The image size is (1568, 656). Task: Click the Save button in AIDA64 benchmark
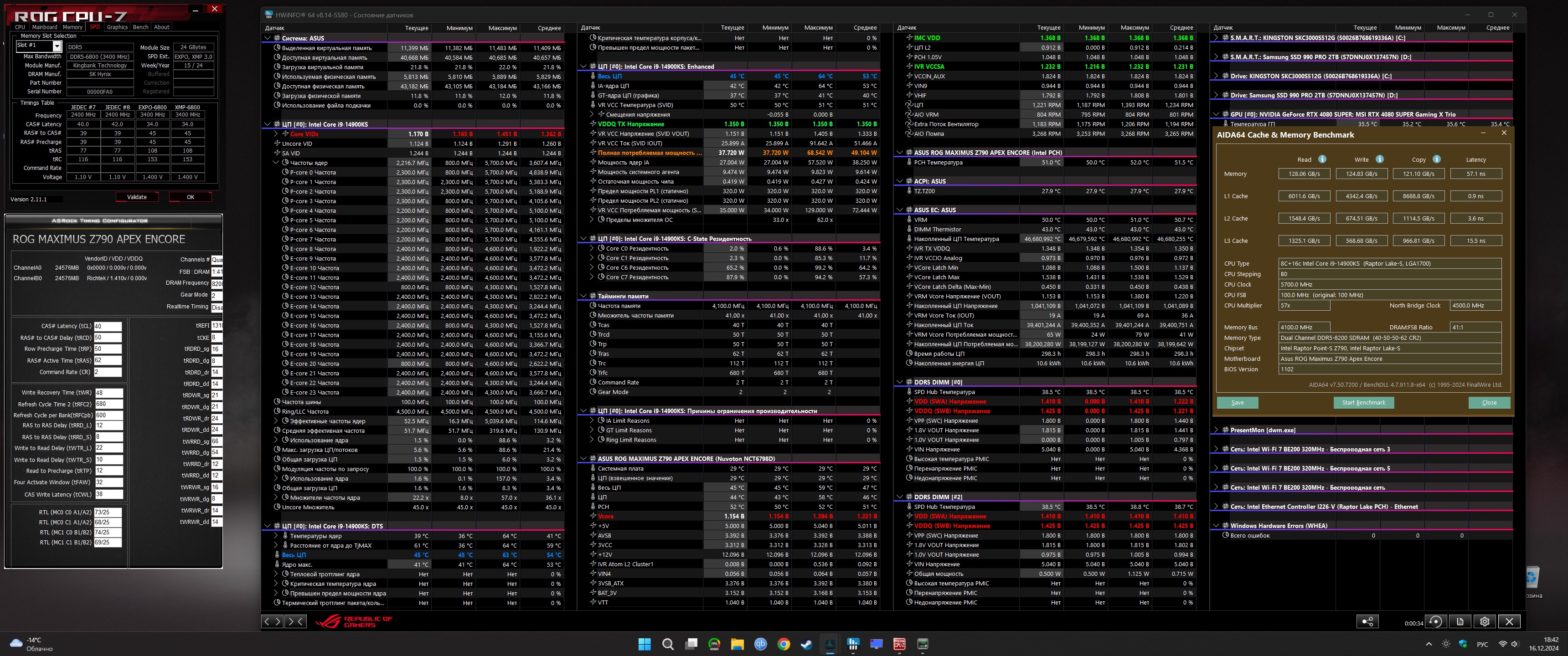click(1237, 402)
